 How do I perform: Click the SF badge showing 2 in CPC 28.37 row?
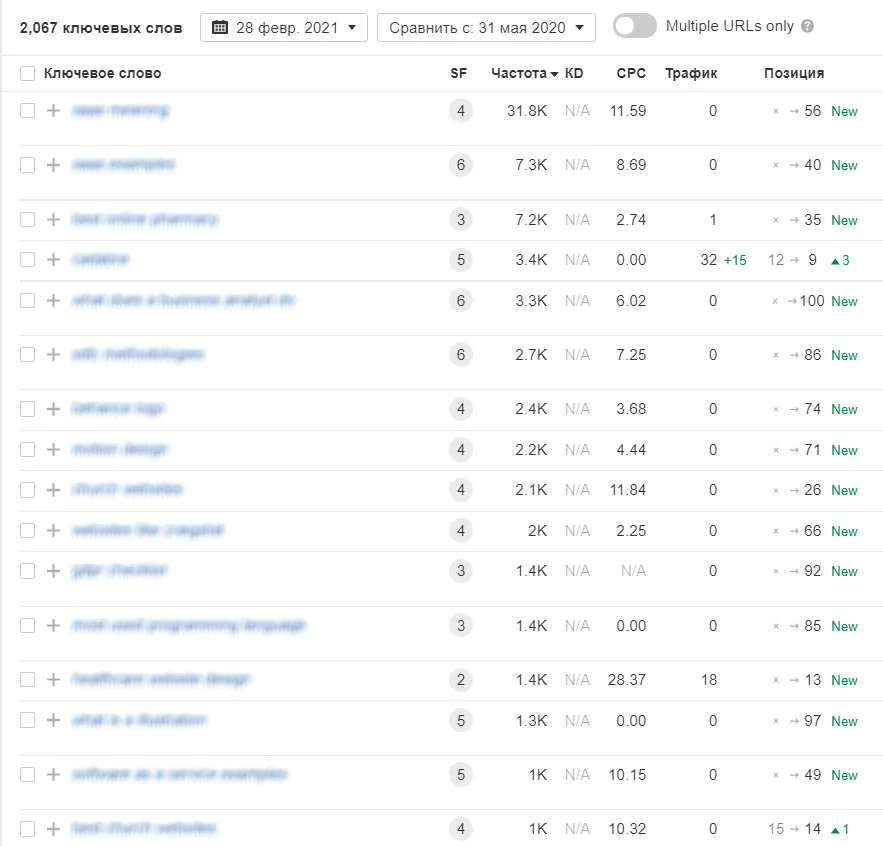(x=460, y=680)
